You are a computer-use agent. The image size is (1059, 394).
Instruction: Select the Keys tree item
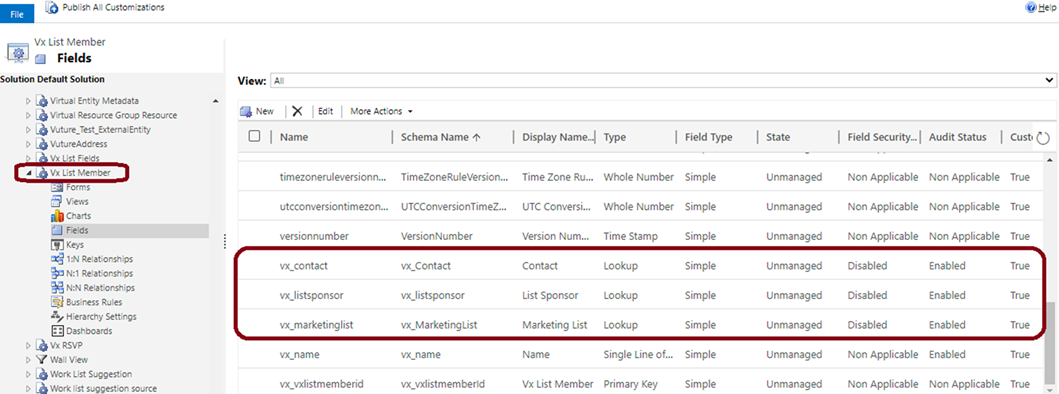pyautogui.click(x=75, y=245)
